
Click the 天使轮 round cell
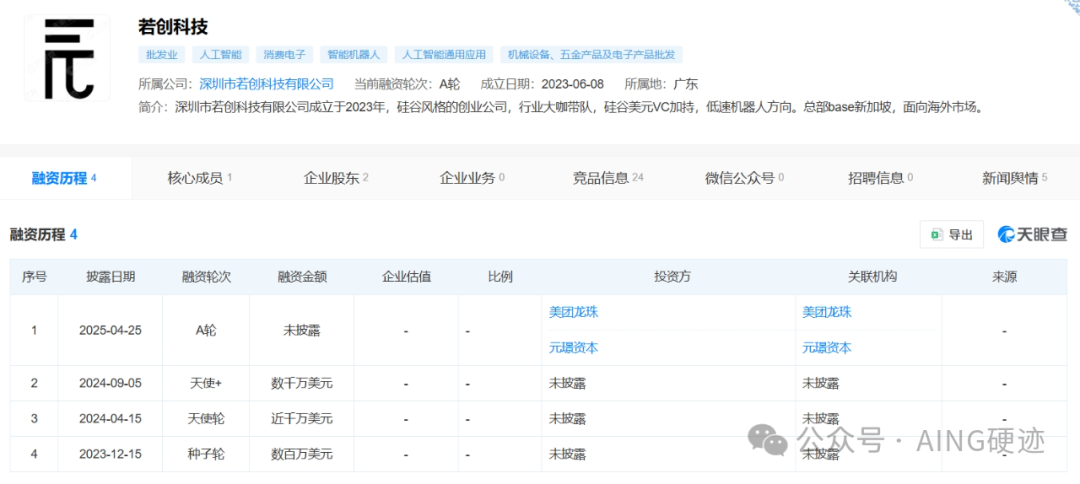pyautogui.click(x=206, y=419)
